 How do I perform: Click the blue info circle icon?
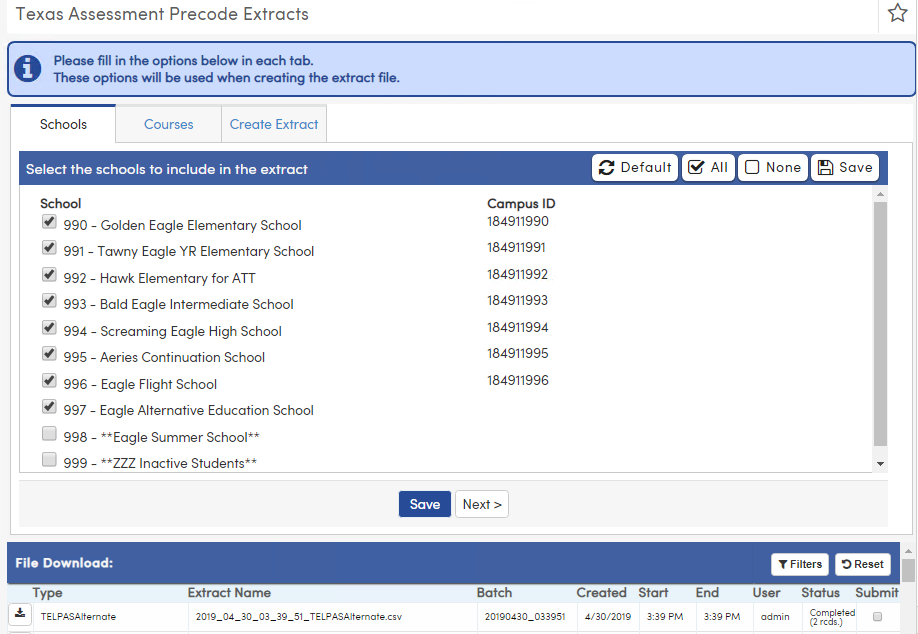point(27,68)
